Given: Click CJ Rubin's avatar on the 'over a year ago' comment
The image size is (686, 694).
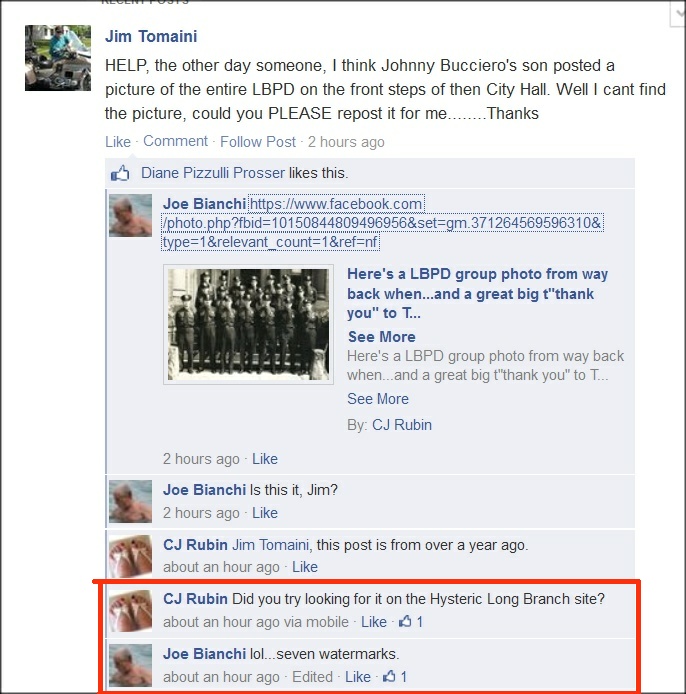Looking at the screenshot, I should (131, 556).
